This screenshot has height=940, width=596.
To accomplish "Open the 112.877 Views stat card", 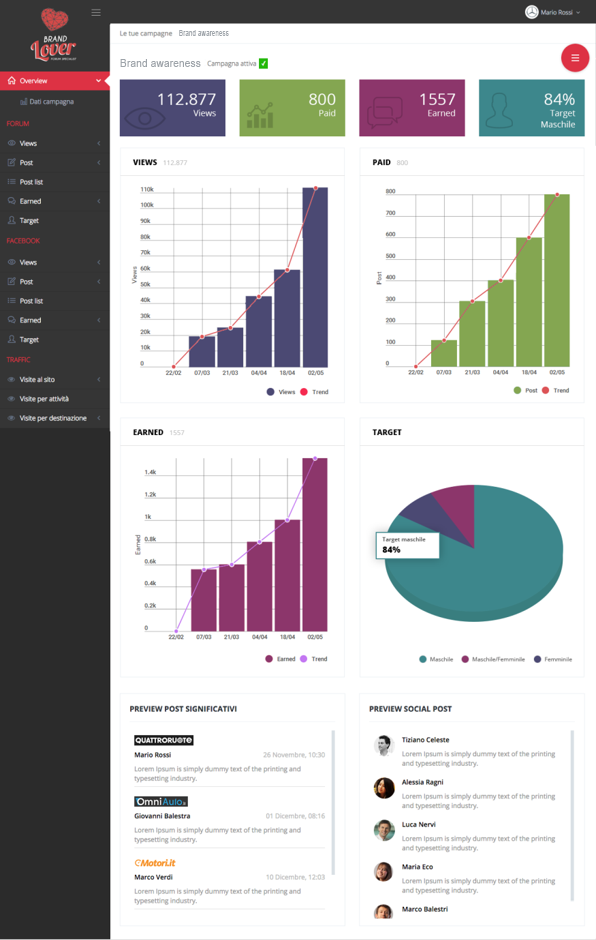I will [173, 108].
